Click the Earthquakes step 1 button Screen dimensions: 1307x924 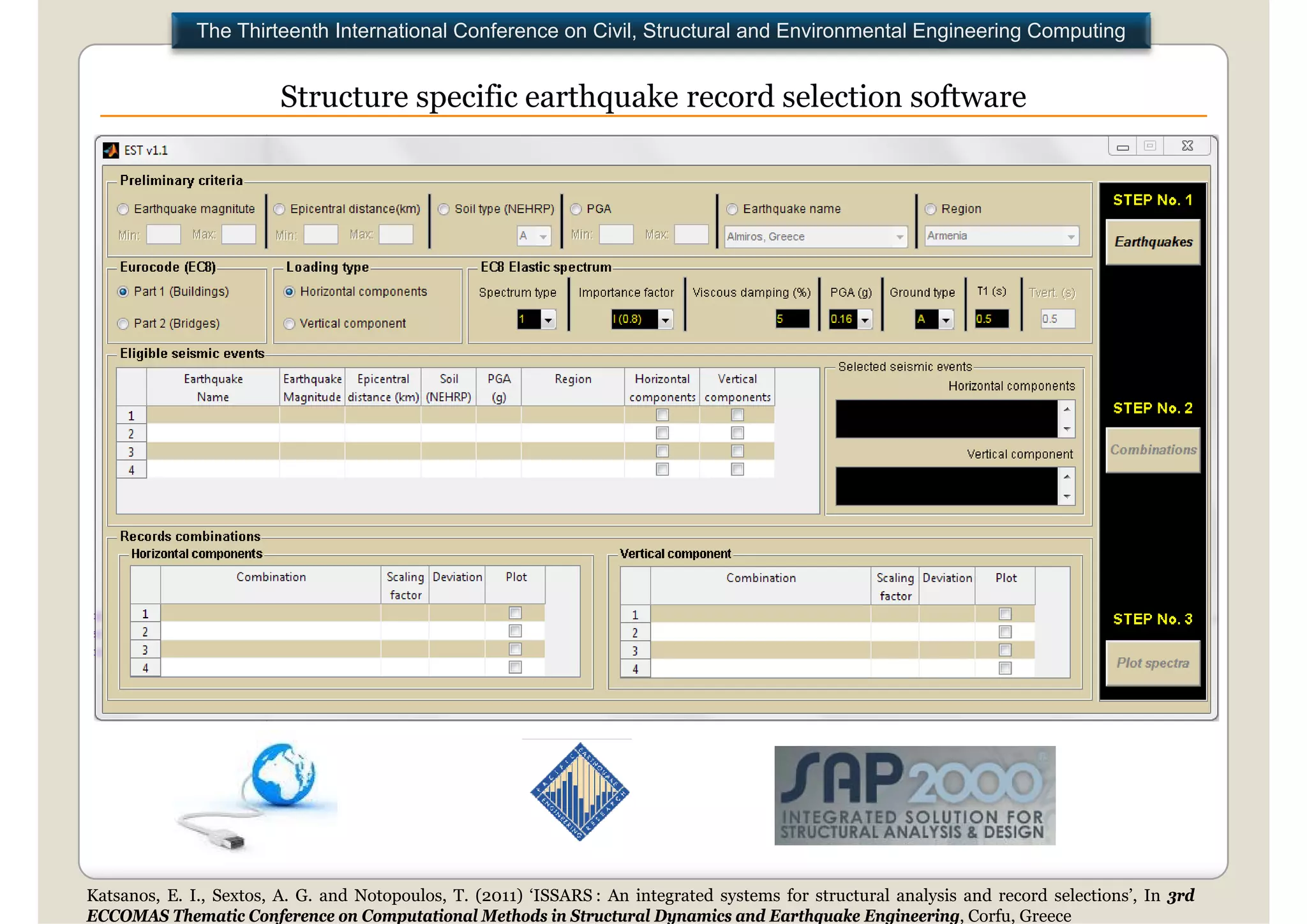point(1153,242)
